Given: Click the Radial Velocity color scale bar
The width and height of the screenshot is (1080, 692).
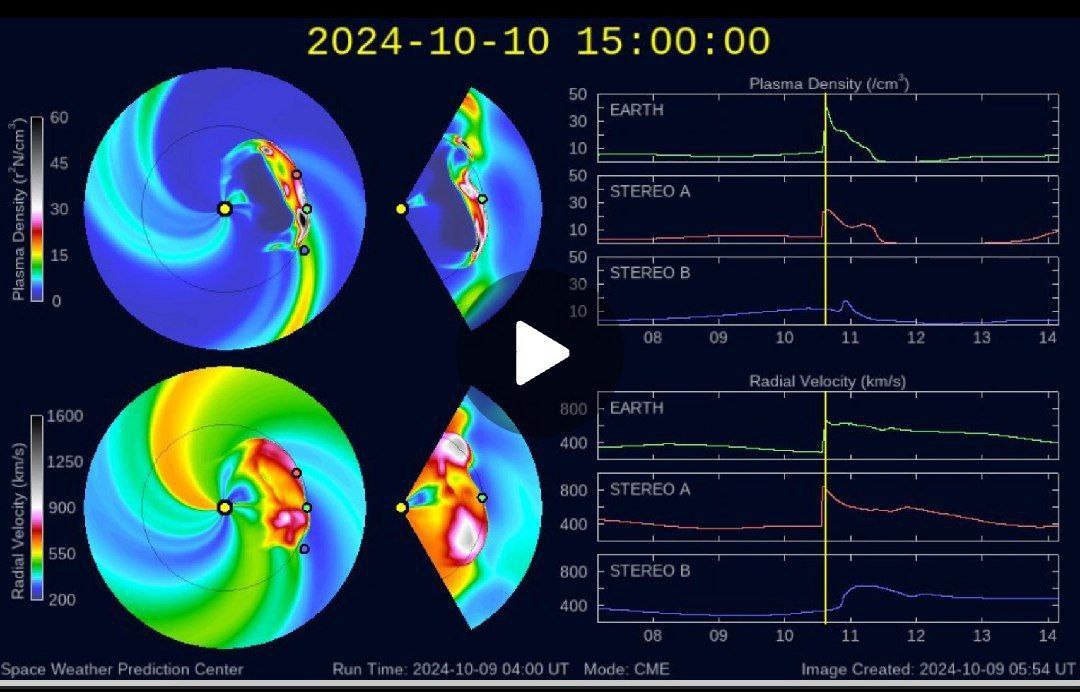Looking at the screenshot, I should pos(37,507).
